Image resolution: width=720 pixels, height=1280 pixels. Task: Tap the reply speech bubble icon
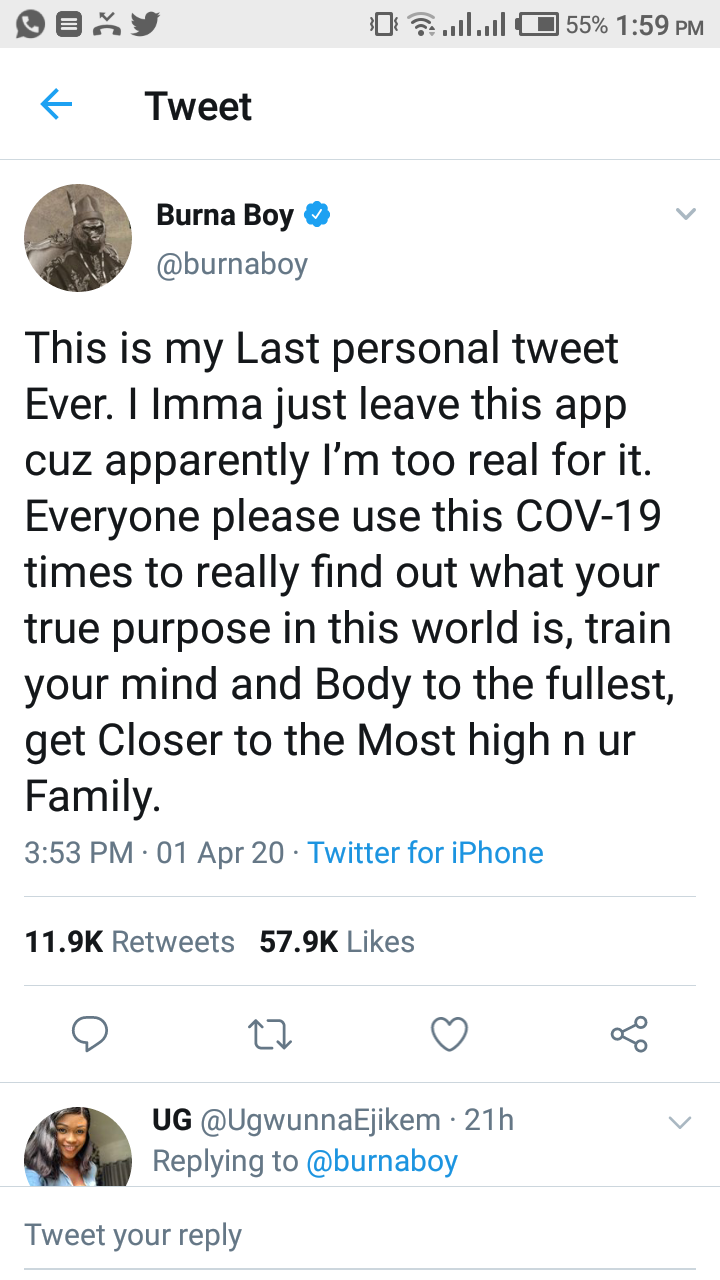coord(91,1034)
